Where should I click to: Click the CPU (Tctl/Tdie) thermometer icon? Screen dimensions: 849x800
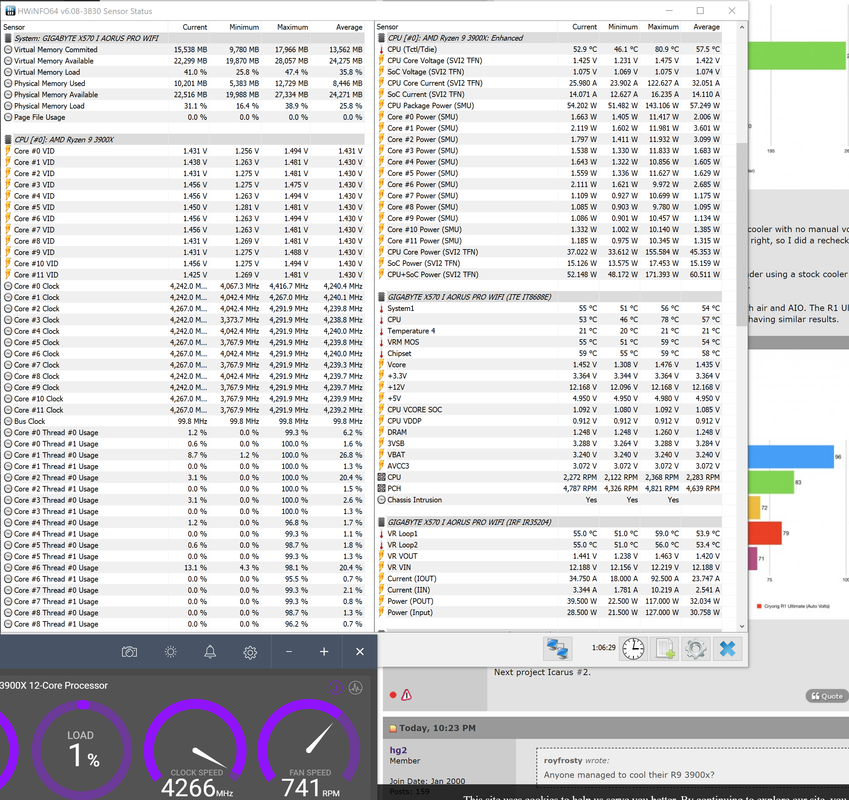[x=381, y=49]
